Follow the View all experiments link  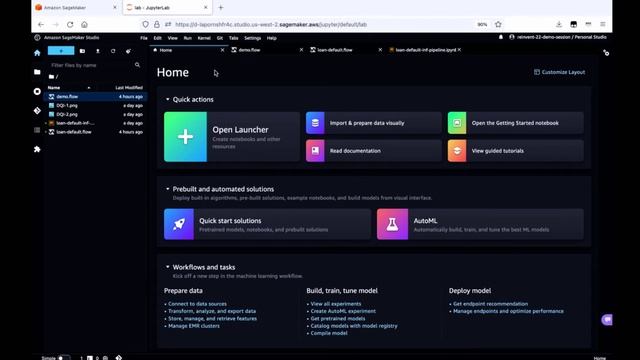point(336,304)
